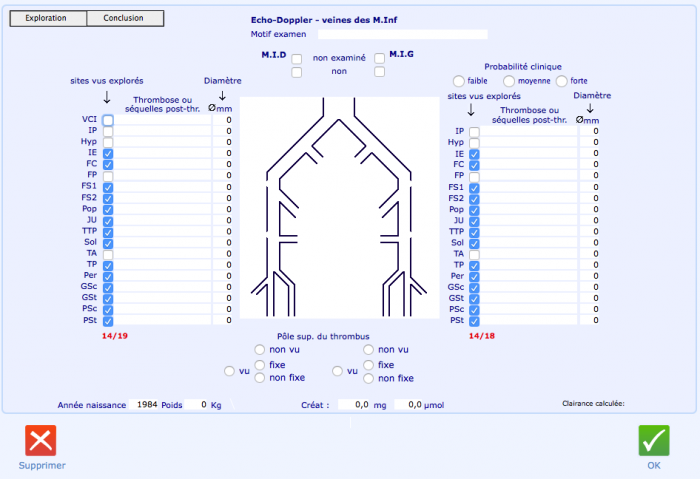Uncheck the M.I.D GSc checkbox
Image resolution: width=700 pixels, height=479 pixels.
pos(108,288)
